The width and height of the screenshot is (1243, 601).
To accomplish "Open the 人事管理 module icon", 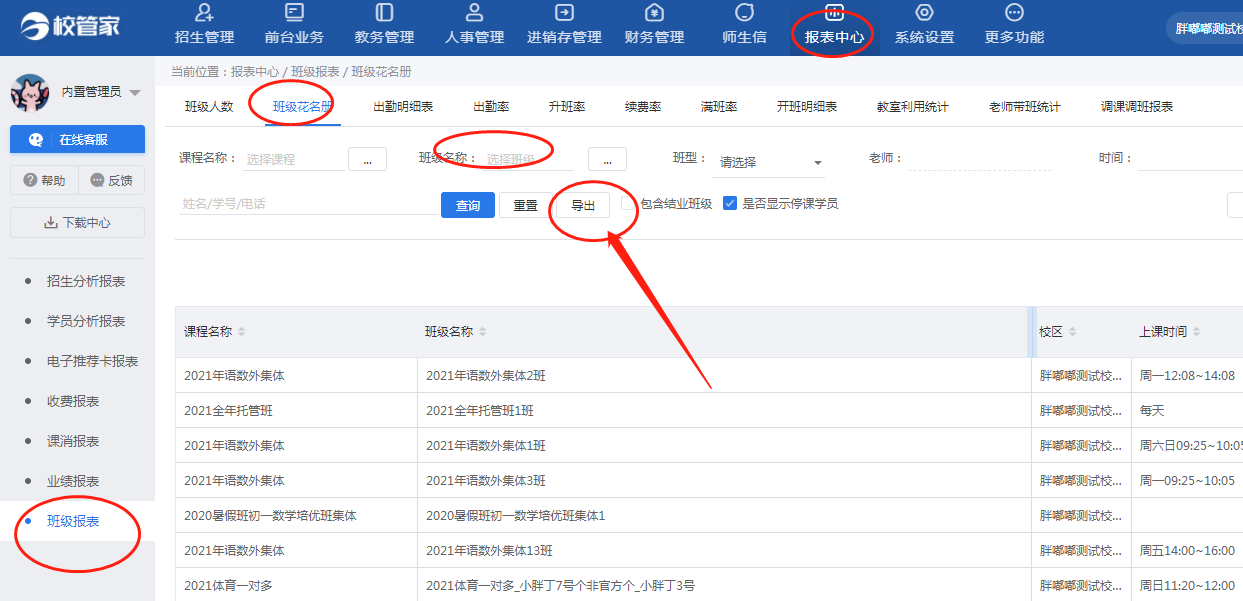I will [x=475, y=13].
